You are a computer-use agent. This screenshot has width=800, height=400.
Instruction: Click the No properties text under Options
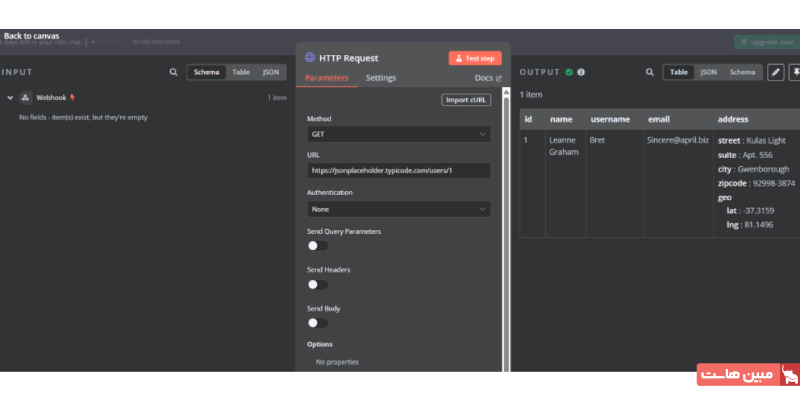click(337, 362)
